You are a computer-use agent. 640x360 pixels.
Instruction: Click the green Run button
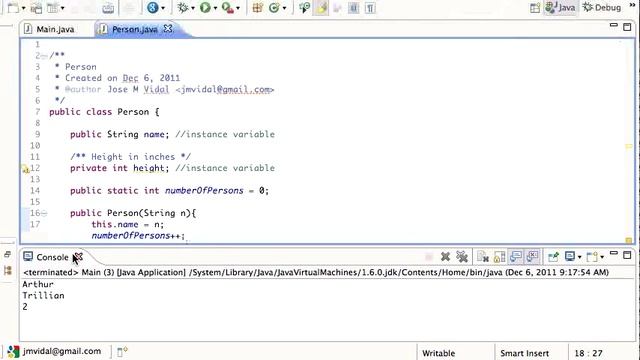(205, 7)
